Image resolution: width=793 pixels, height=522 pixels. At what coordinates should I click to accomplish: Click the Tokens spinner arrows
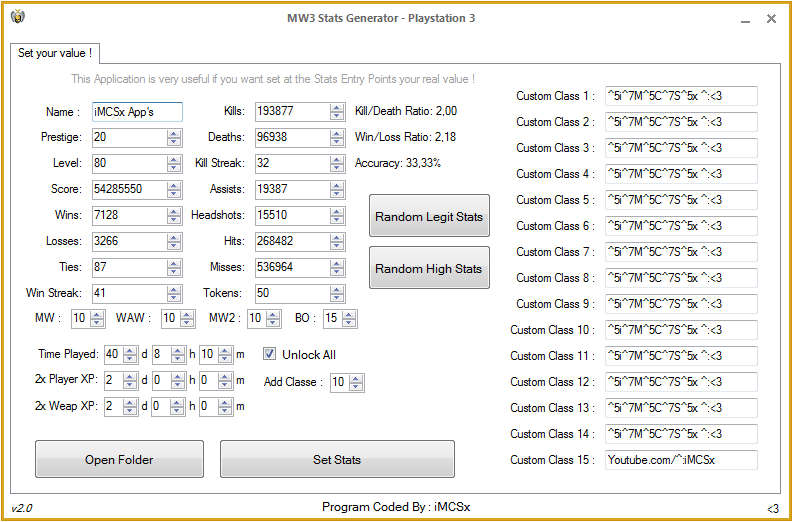[x=337, y=293]
